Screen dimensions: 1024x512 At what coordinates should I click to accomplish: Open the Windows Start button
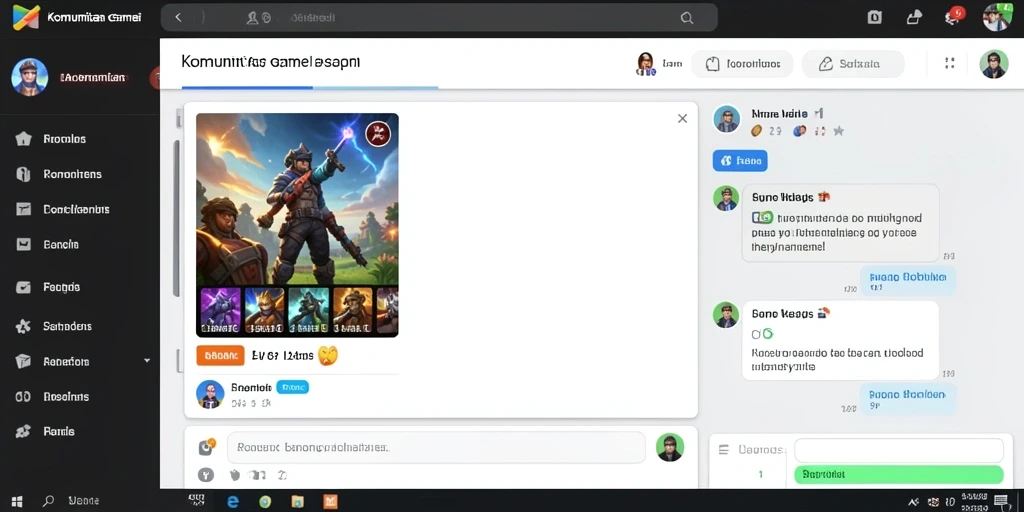click(18, 501)
